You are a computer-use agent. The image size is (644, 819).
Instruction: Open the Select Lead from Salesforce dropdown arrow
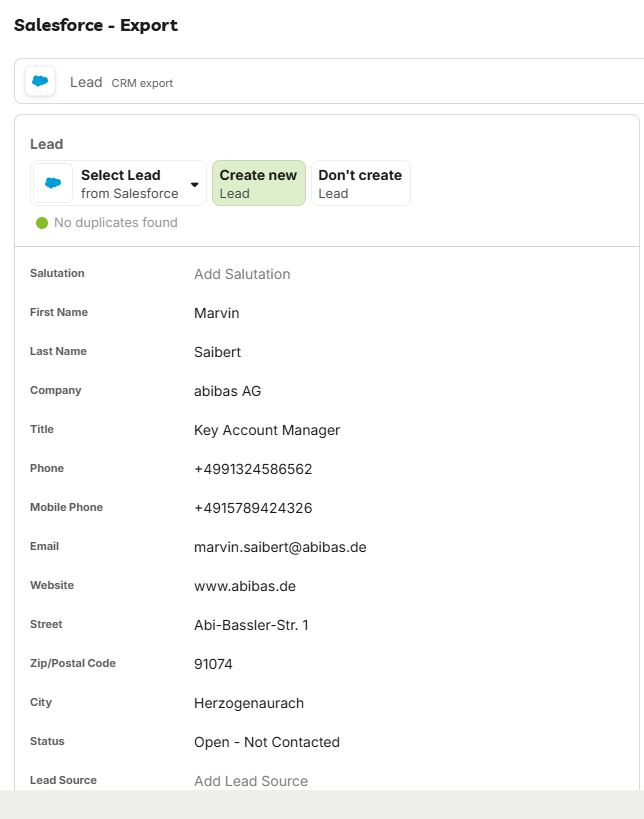[x=194, y=184]
